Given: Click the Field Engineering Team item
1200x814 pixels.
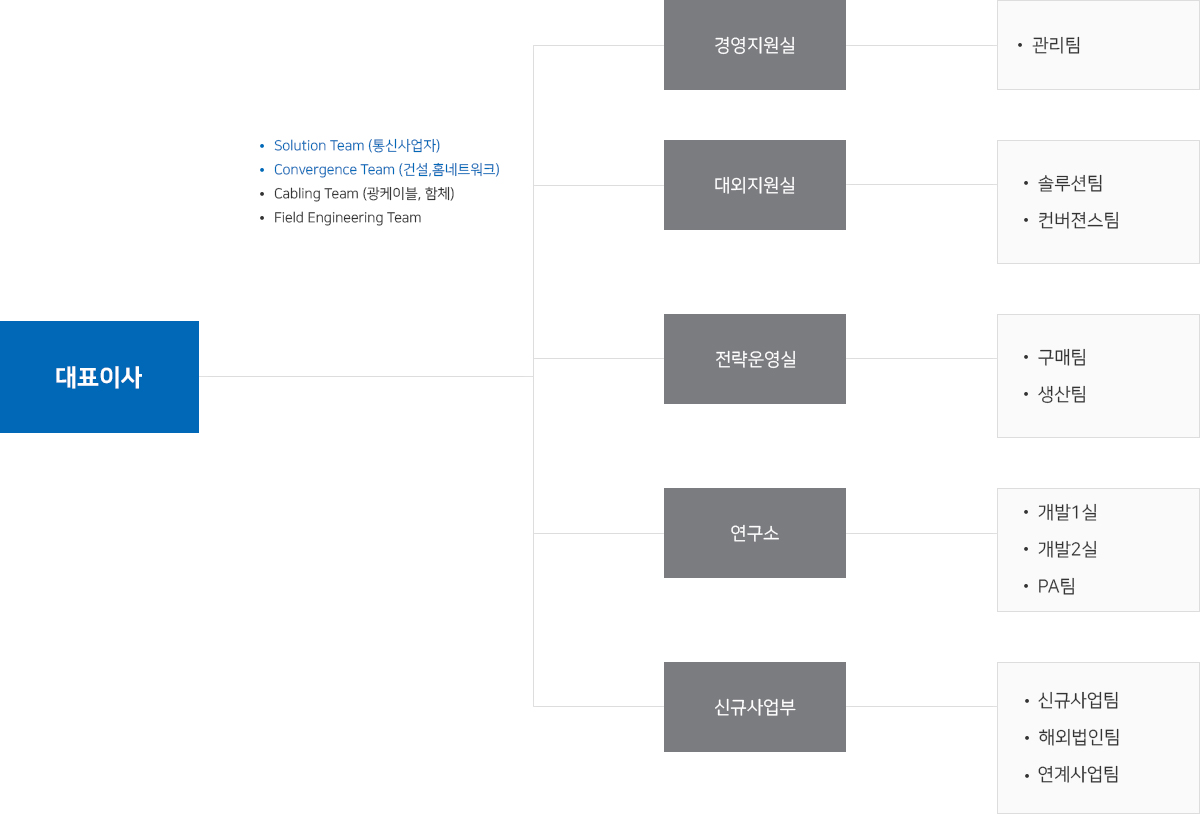Looking at the screenshot, I should point(347,218).
